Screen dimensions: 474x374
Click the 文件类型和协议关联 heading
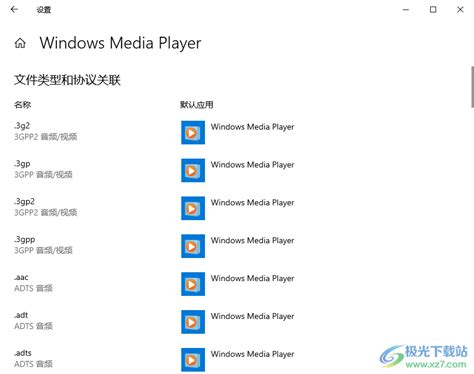click(x=67, y=80)
